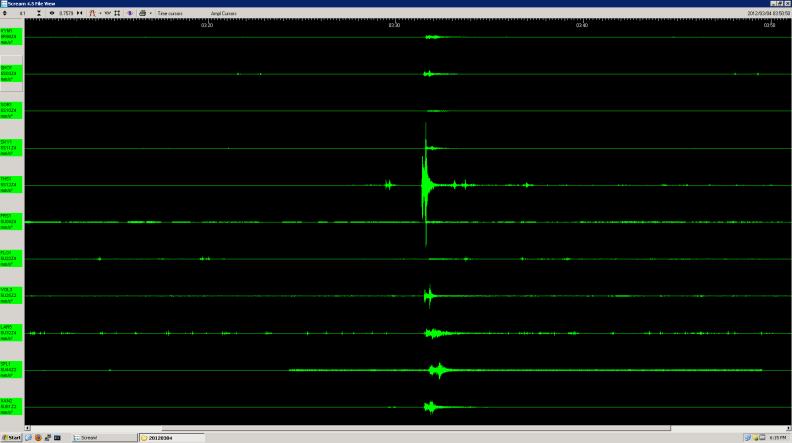The width and height of the screenshot is (792, 443).
Task: Click the horizontal scrollbar thumb
Action: pyautogui.click(x=416, y=428)
